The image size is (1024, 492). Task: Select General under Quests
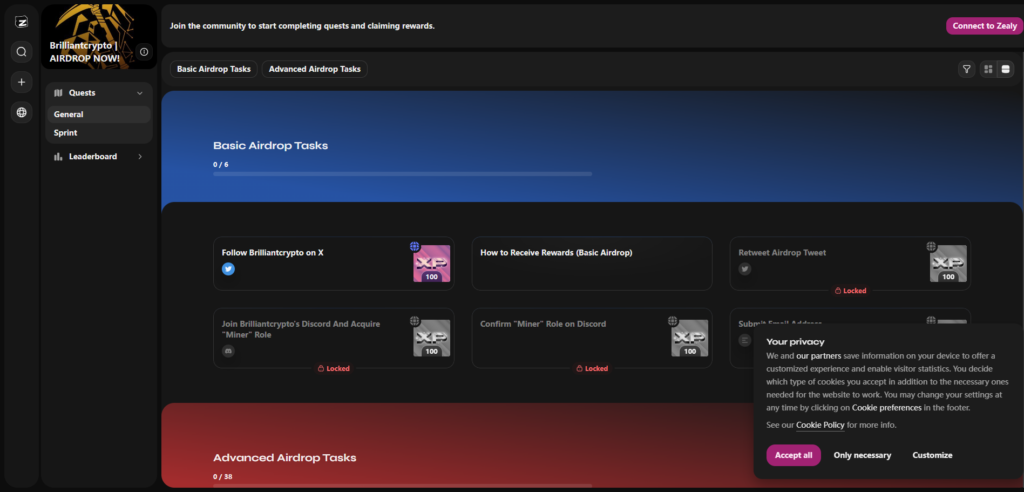tap(99, 114)
